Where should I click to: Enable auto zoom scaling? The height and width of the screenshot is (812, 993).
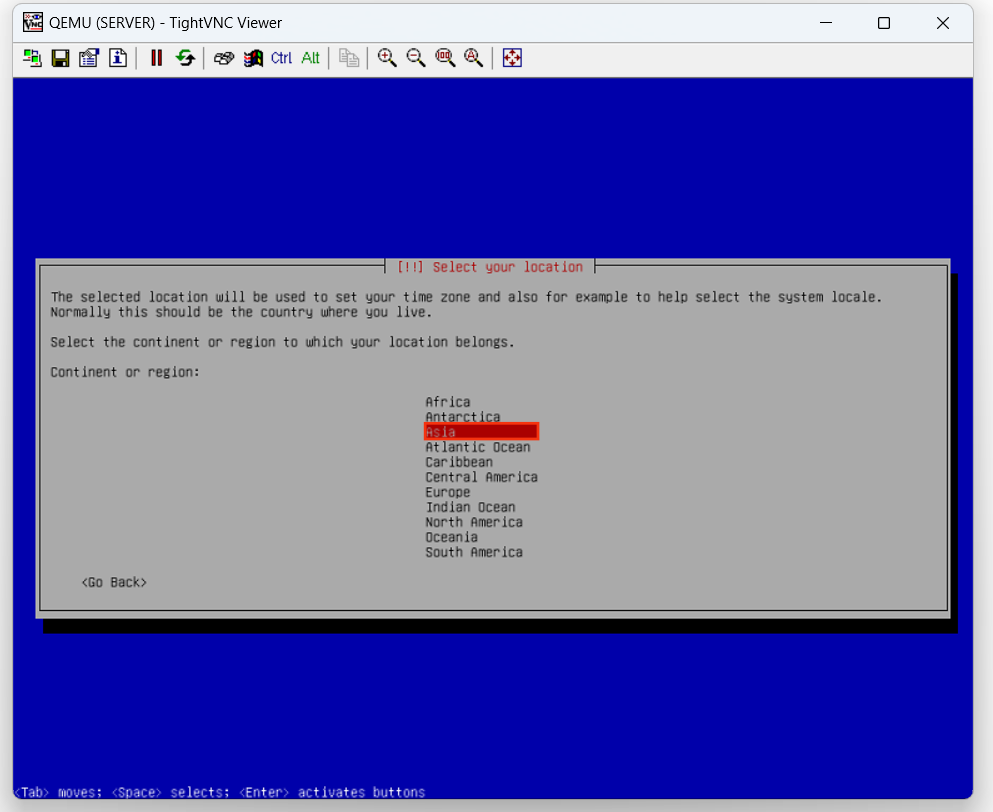click(x=474, y=58)
